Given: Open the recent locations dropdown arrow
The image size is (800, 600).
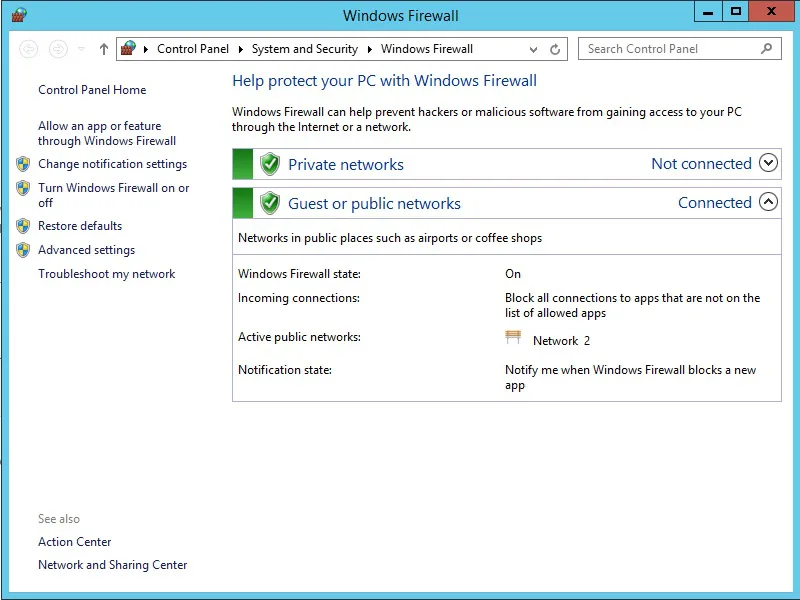Looking at the screenshot, I should (x=81, y=49).
